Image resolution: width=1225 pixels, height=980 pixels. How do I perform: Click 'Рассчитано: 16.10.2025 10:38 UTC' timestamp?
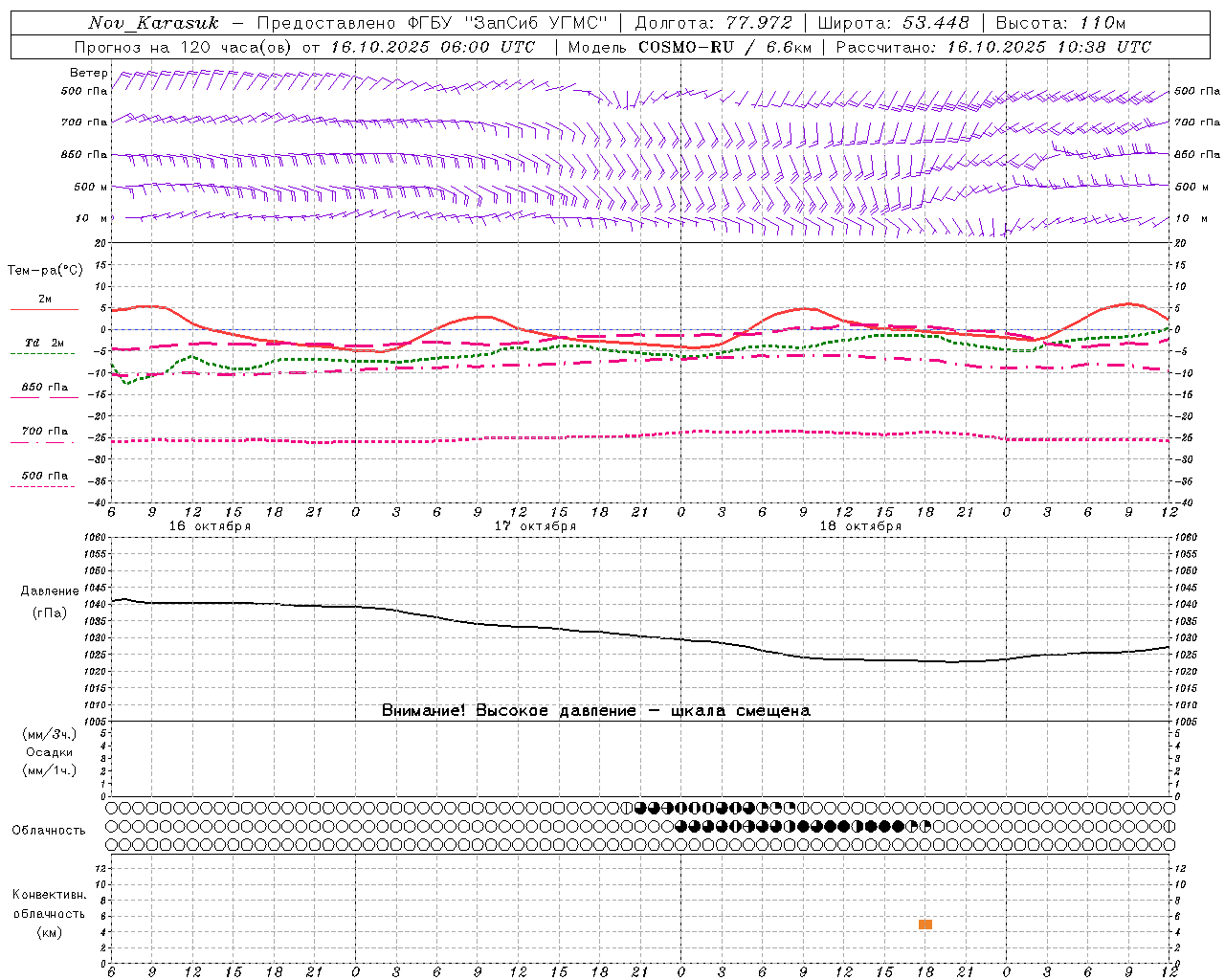993,47
